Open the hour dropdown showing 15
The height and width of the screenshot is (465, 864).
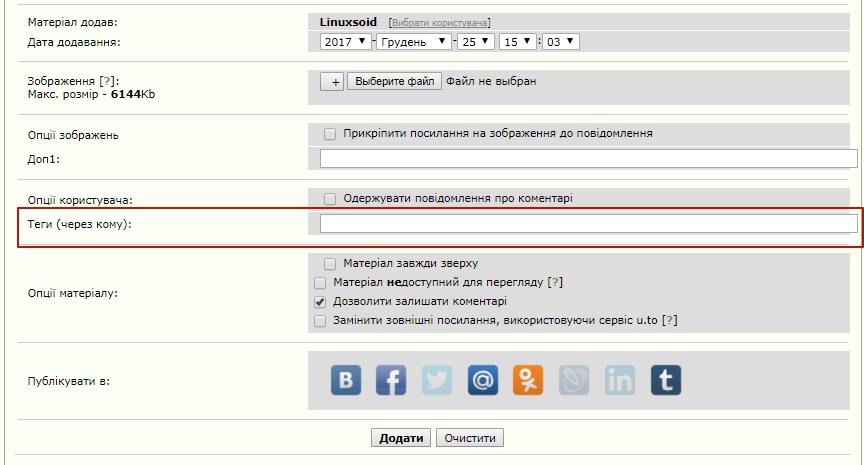click(518, 42)
